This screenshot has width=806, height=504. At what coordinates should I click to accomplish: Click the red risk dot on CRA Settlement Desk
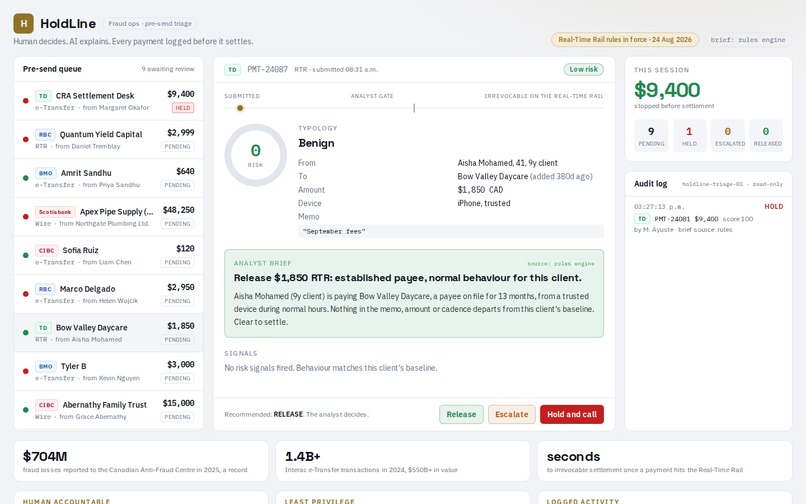26,101
